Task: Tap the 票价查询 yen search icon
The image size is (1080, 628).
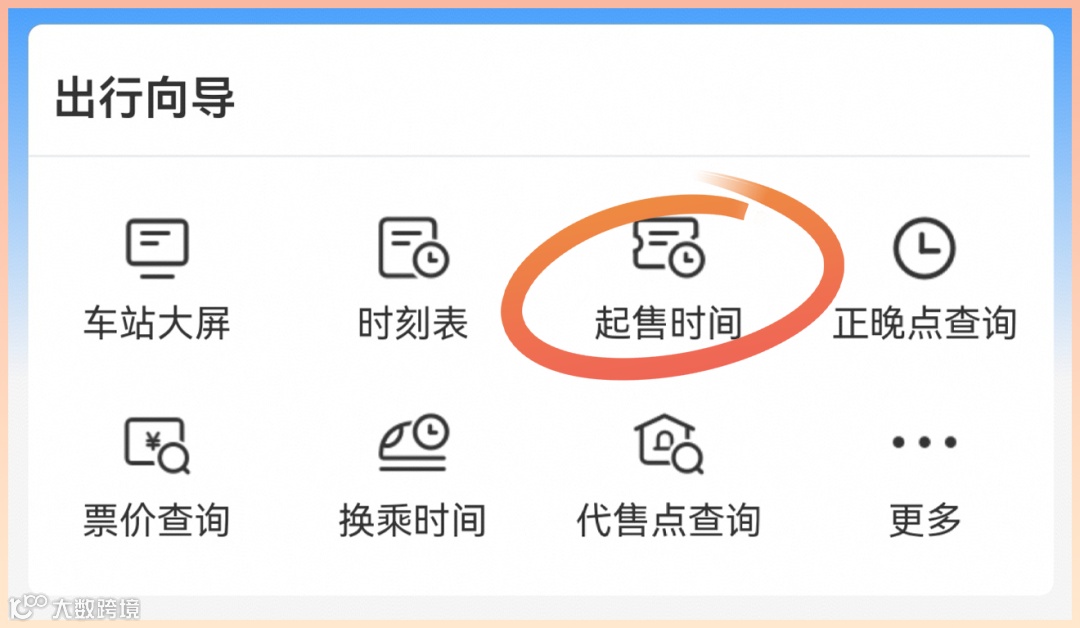Action: point(157,445)
